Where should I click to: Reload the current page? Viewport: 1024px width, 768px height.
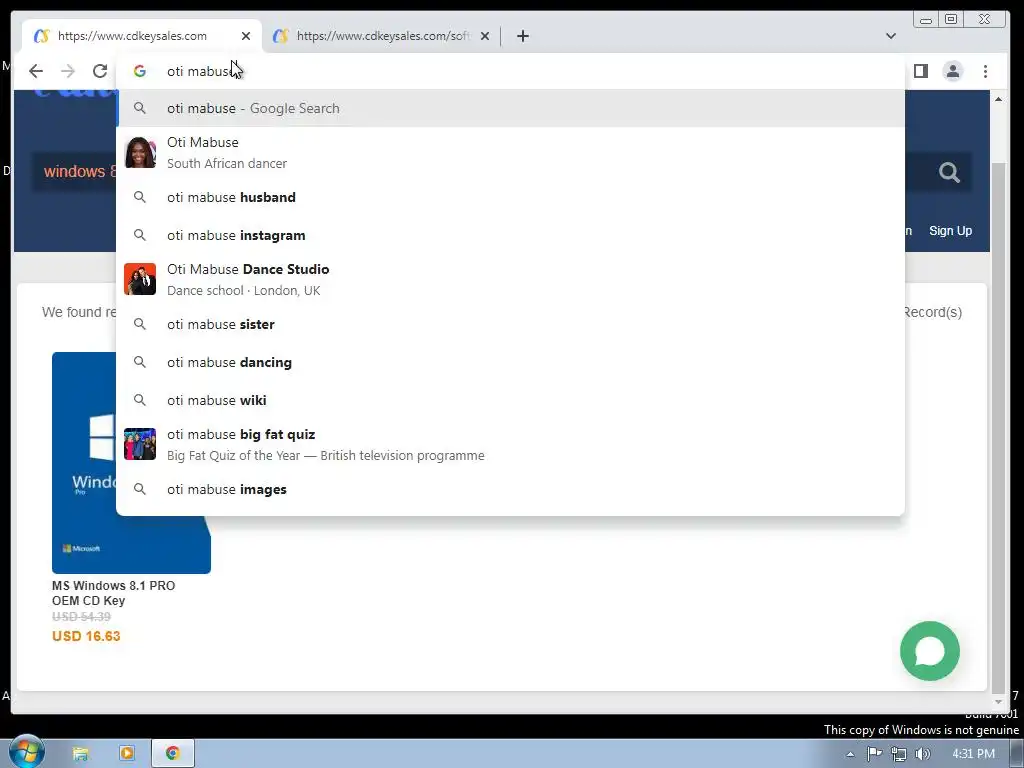[x=100, y=71]
